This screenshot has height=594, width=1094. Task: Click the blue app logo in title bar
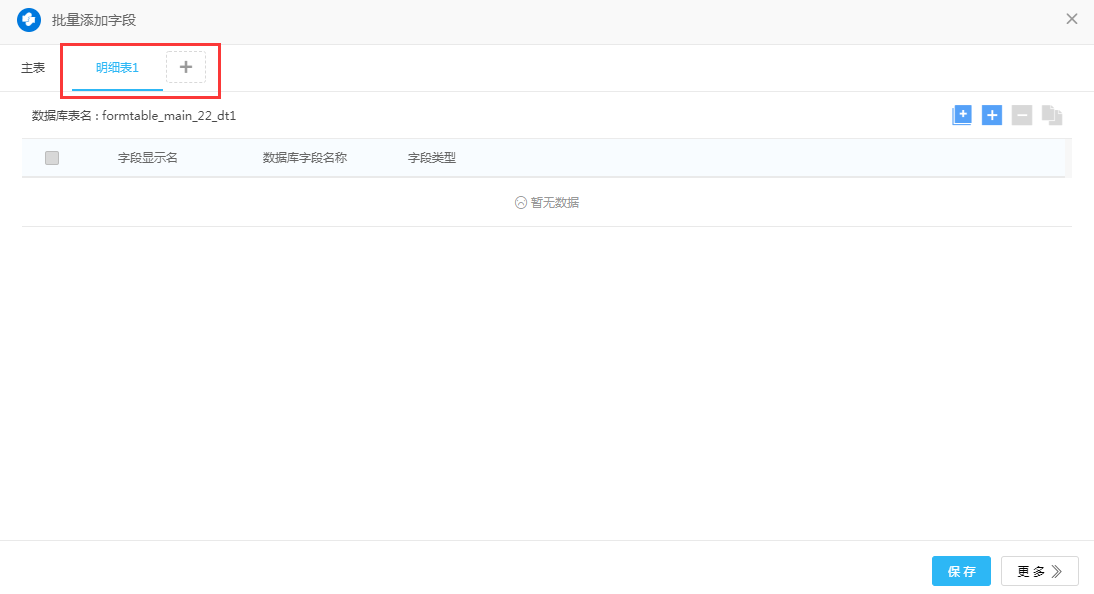click(x=29, y=19)
